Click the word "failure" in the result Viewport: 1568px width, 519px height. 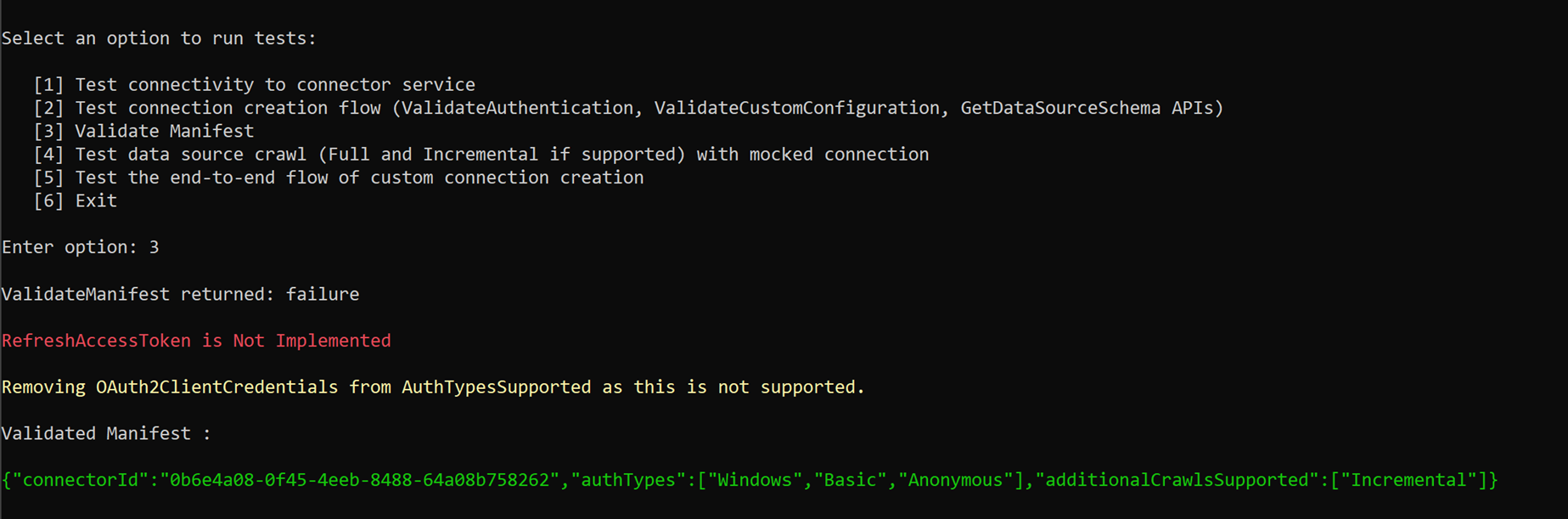pos(323,294)
